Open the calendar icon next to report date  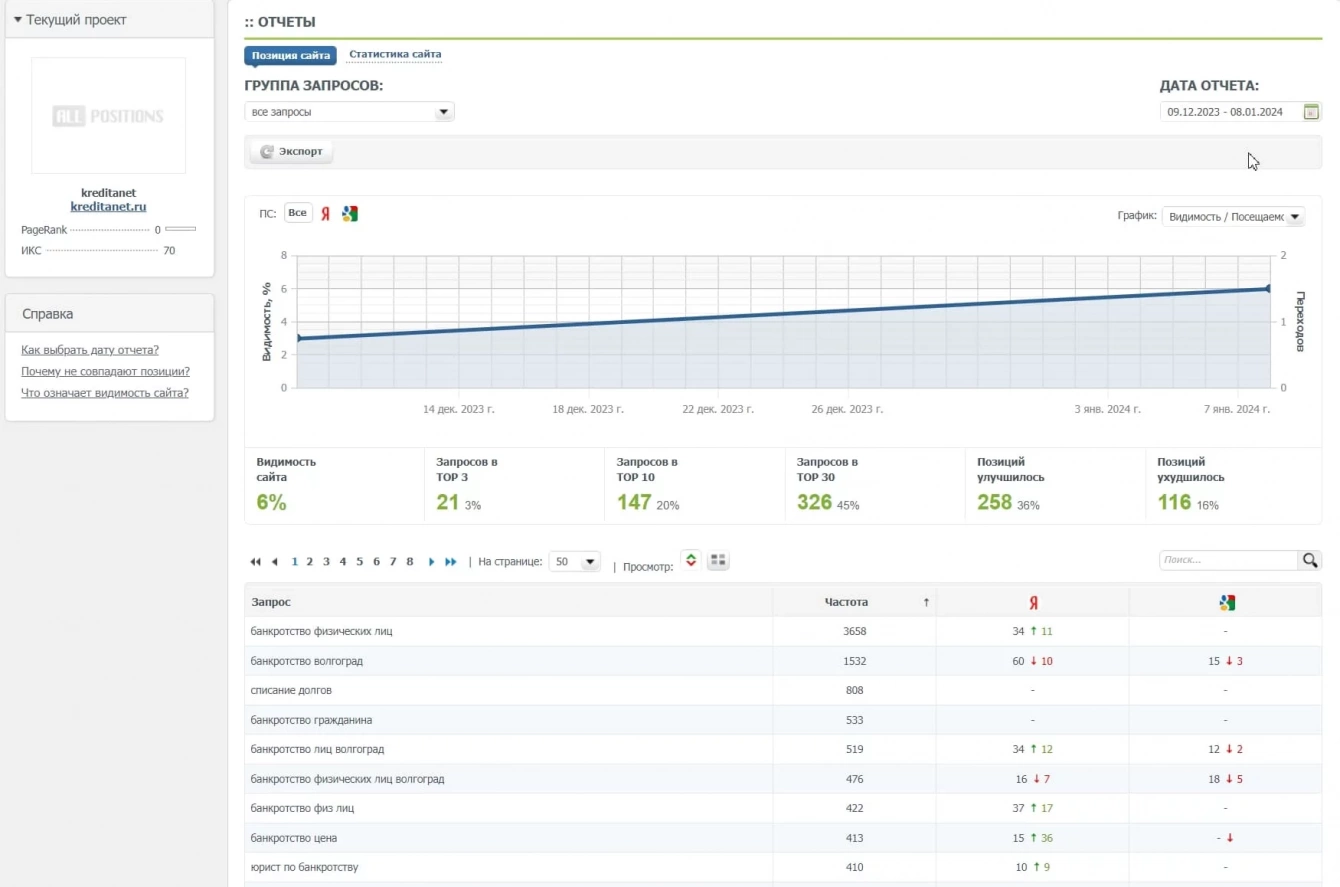point(1311,112)
